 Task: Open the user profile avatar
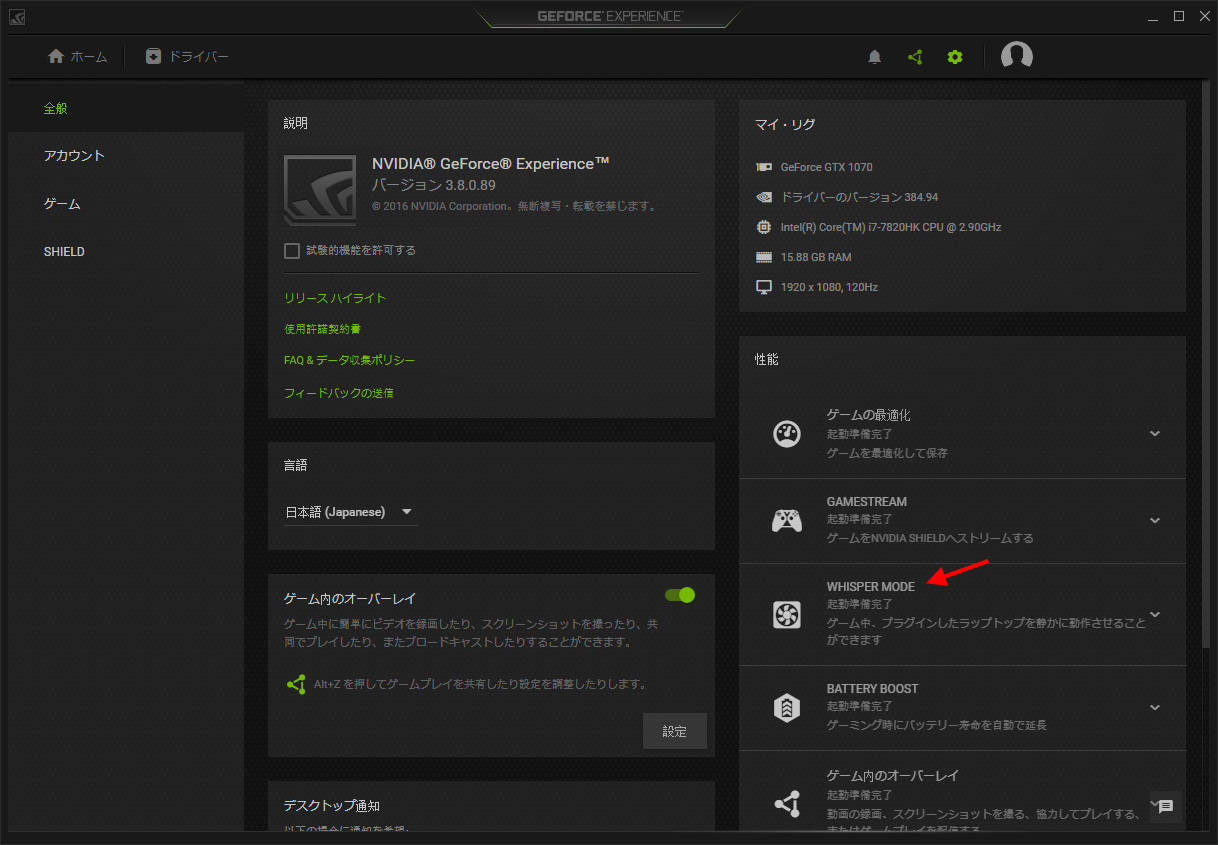coord(1017,56)
